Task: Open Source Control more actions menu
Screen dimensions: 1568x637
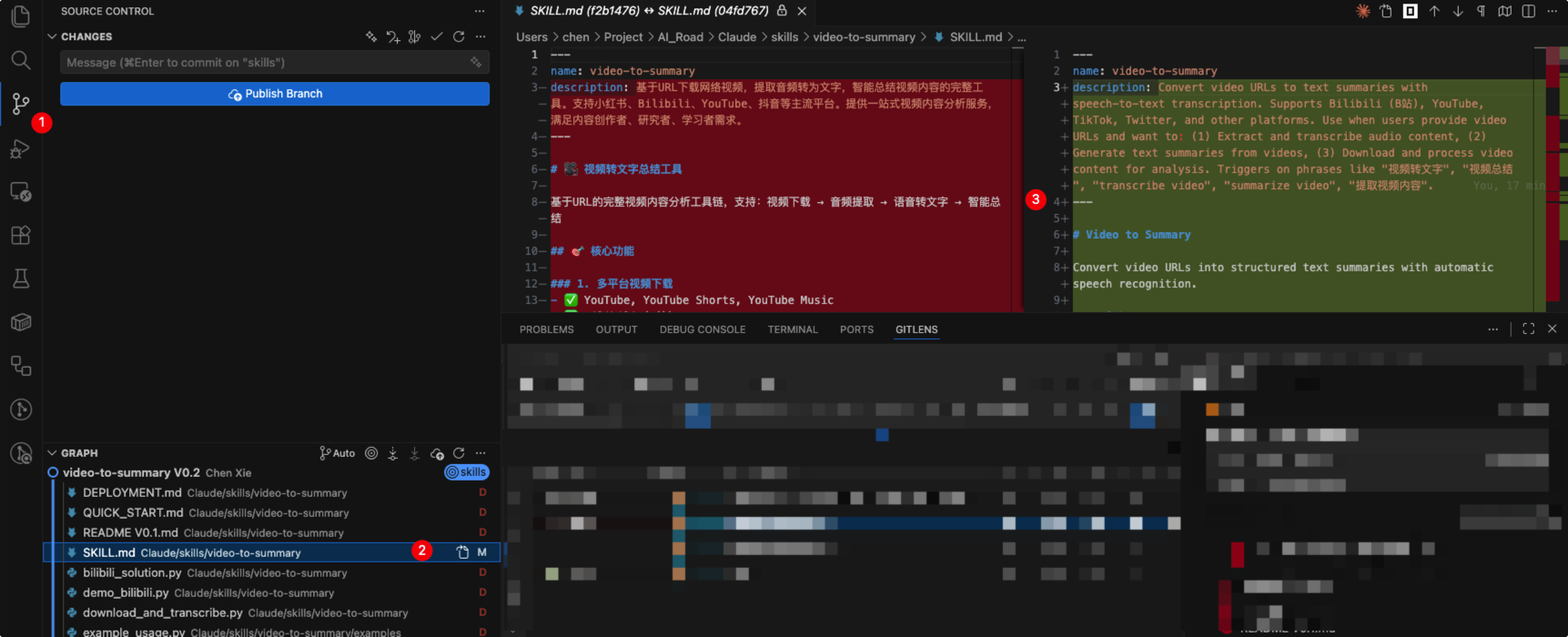Action: tap(480, 11)
